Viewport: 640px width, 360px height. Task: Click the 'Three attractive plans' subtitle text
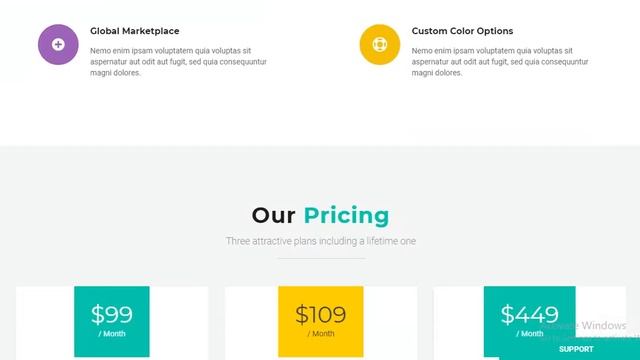click(321, 241)
